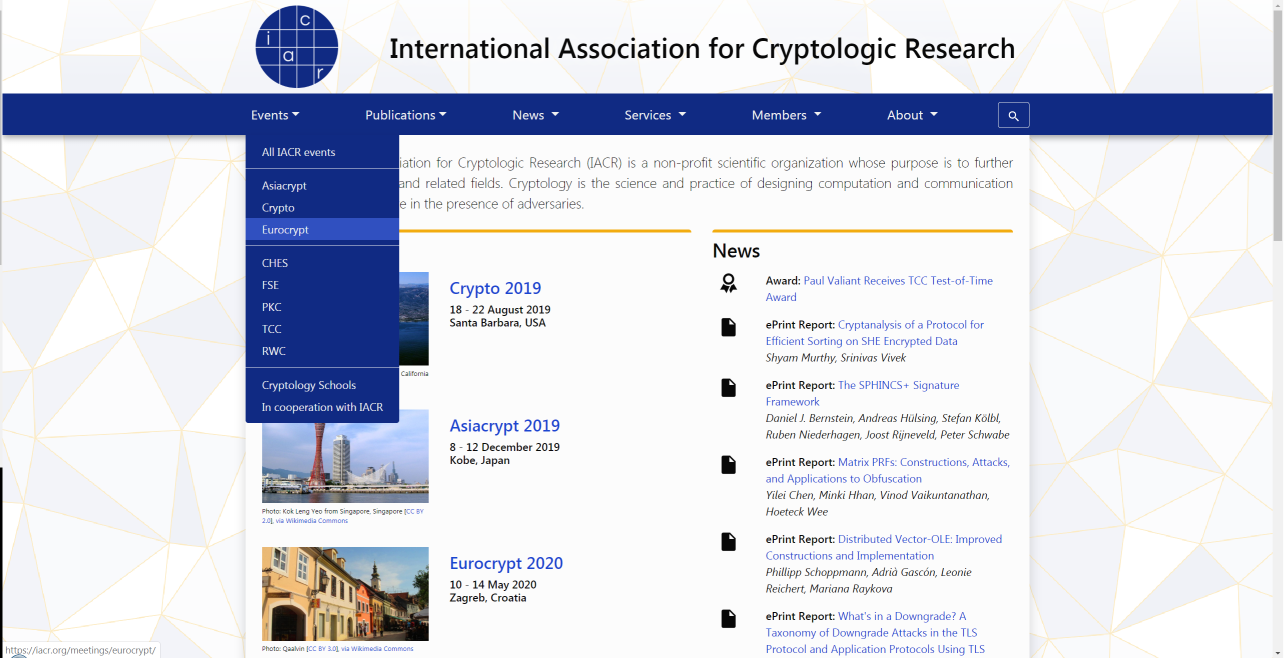The image size is (1285, 658).
Task: Click the IACR logo at the top
Action: (296, 45)
